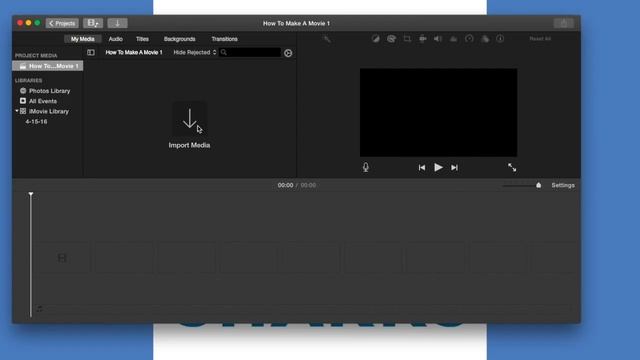Image resolution: width=640 pixels, height=360 pixels.
Task: Click the timeline playhead marker
Action: point(31,195)
